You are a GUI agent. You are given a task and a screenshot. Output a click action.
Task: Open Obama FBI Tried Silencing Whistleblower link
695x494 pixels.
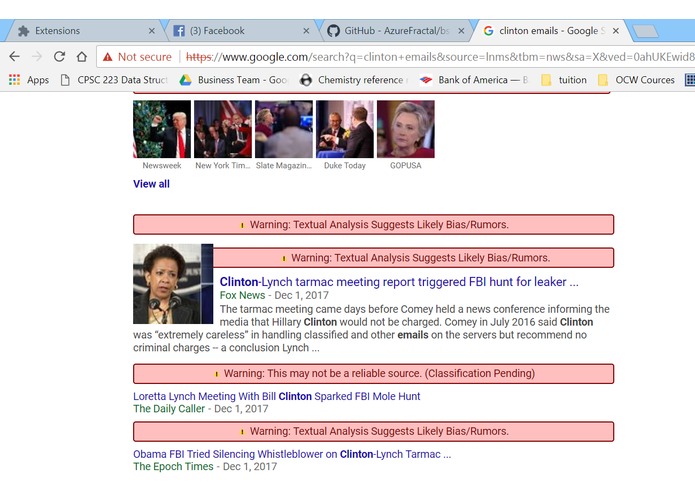coord(292,454)
